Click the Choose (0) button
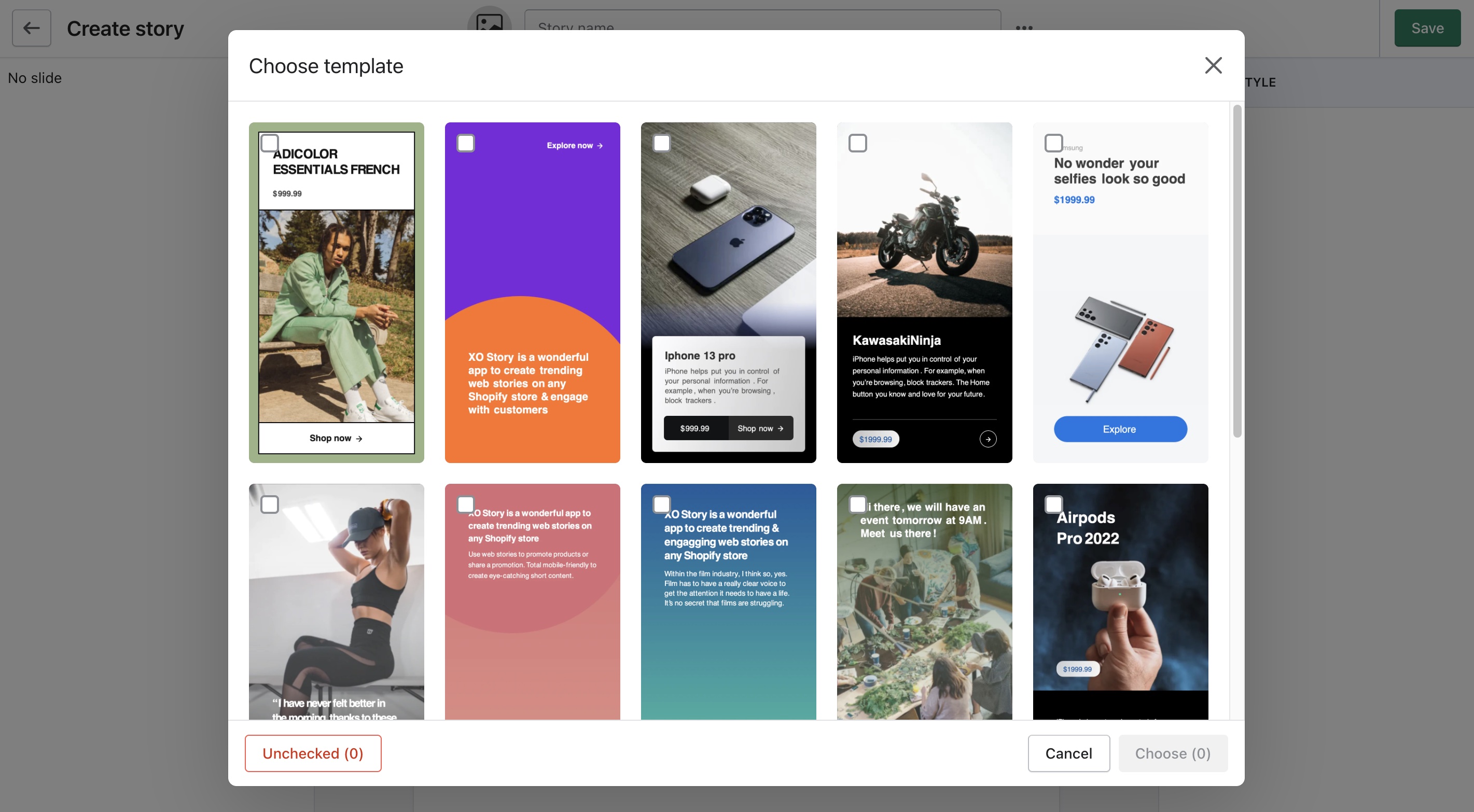 (x=1173, y=753)
